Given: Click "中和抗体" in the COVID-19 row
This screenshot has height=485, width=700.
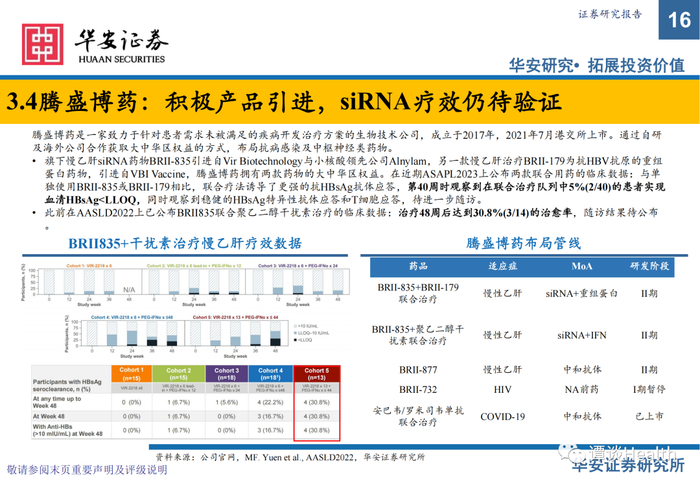Looking at the screenshot, I should tap(582, 416).
